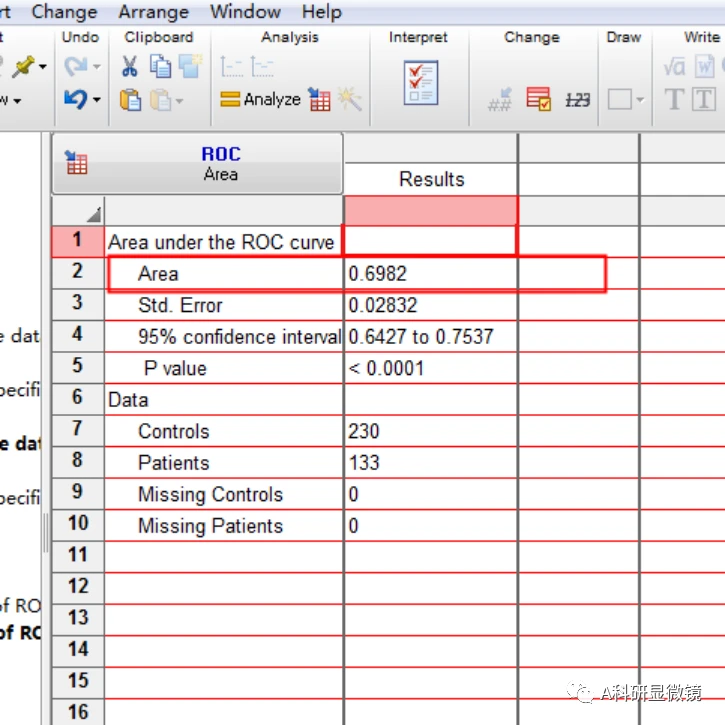This screenshot has width=725, height=725.
Task: Select row header 1
Action: (78, 240)
